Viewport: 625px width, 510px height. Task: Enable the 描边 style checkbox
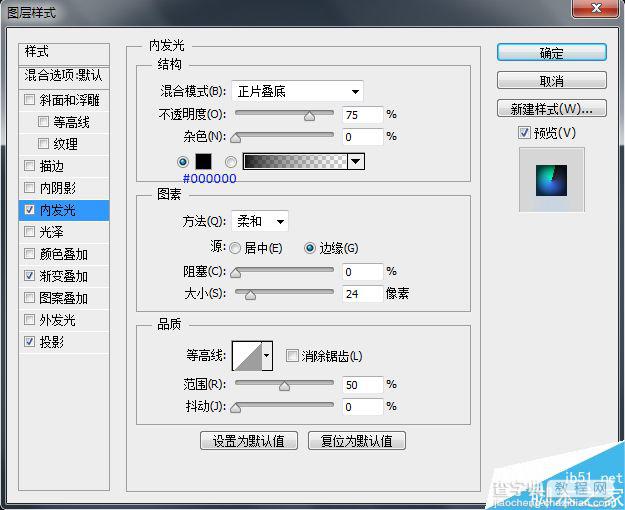(x=29, y=165)
